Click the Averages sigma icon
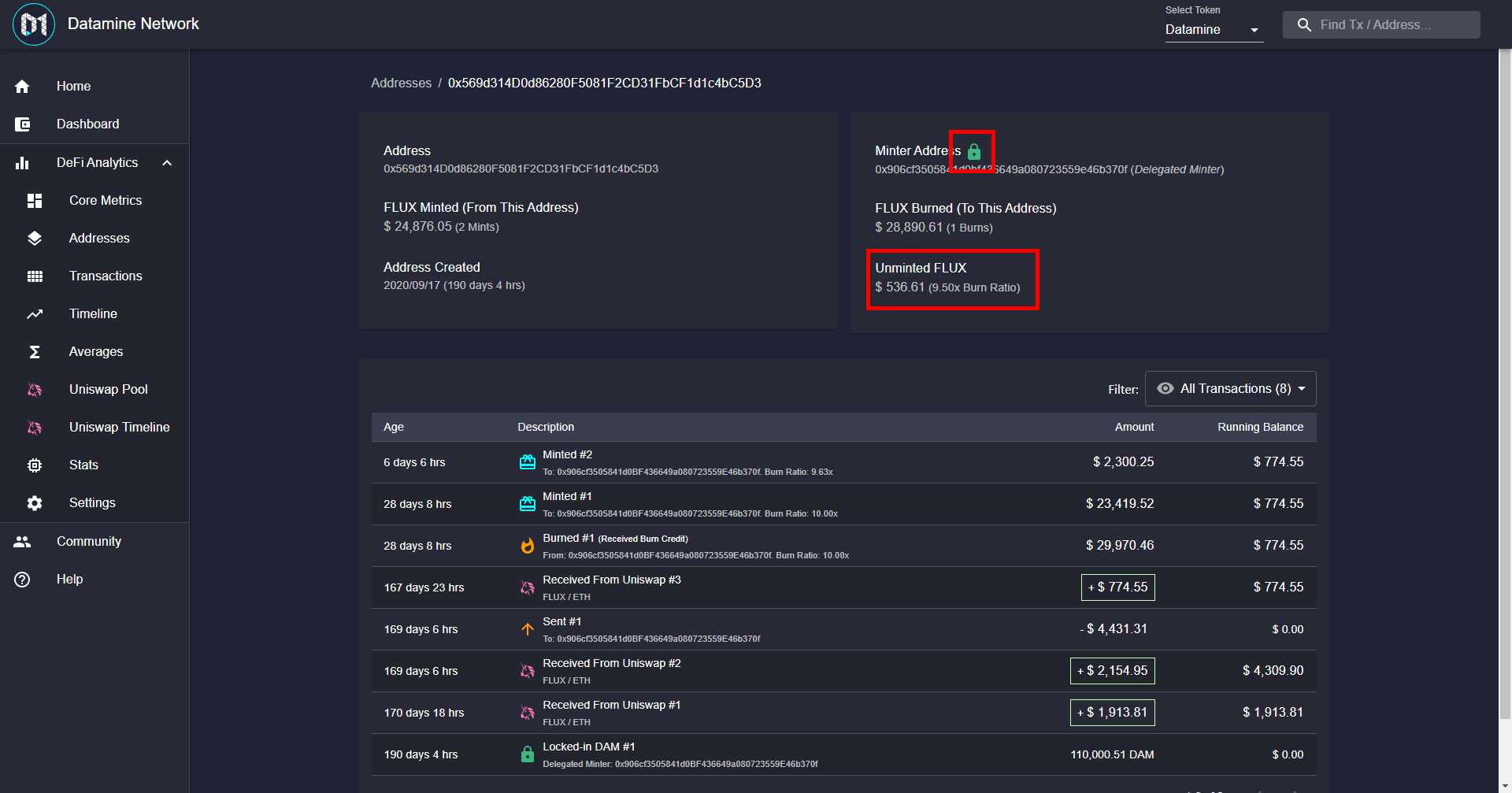This screenshot has width=1512, height=793. pyautogui.click(x=35, y=352)
